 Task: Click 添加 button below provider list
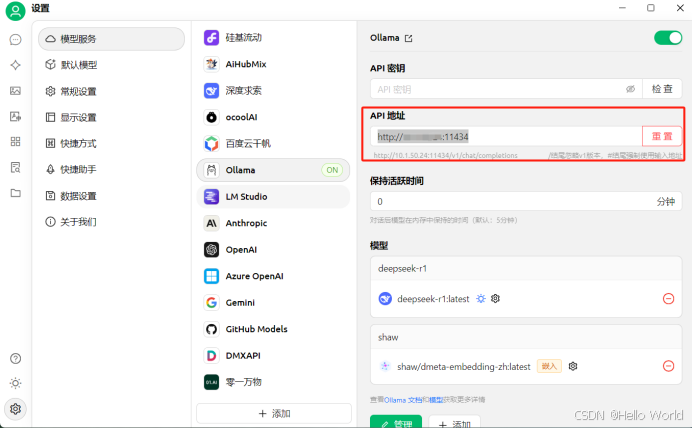coord(274,414)
